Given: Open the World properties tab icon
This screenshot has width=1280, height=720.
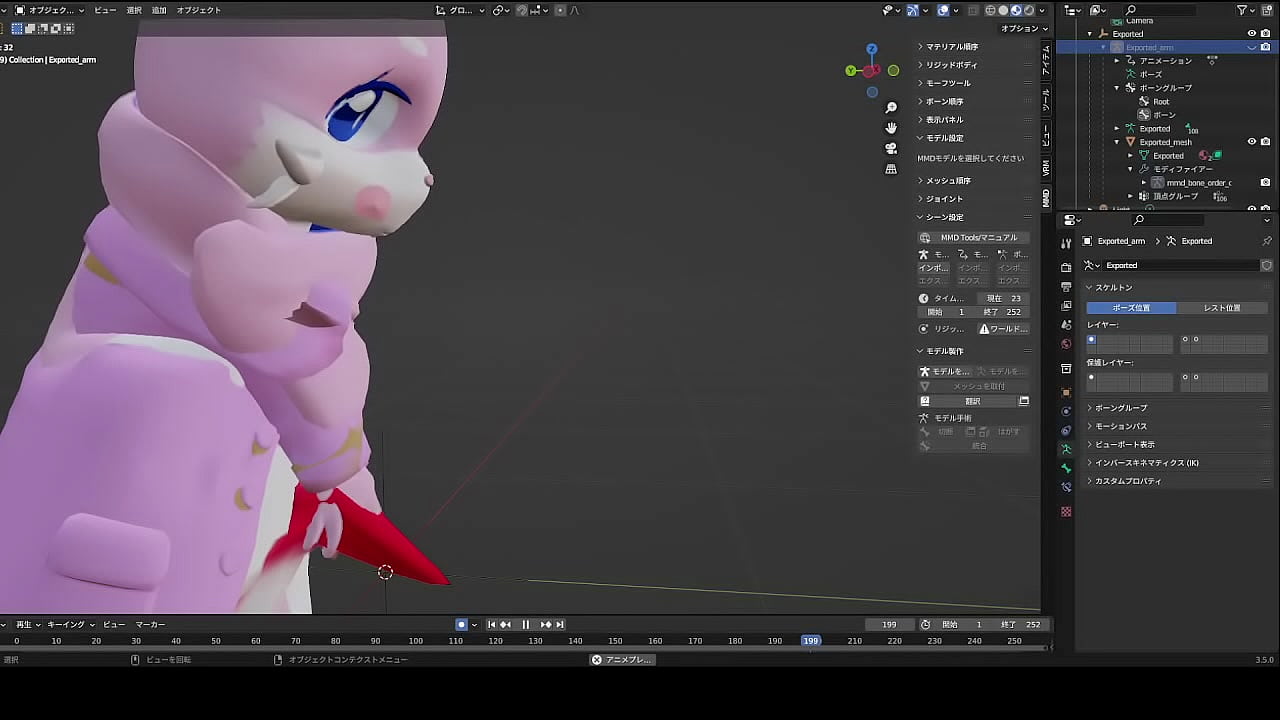Looking at the screenshot, I should coord(1066,344).
